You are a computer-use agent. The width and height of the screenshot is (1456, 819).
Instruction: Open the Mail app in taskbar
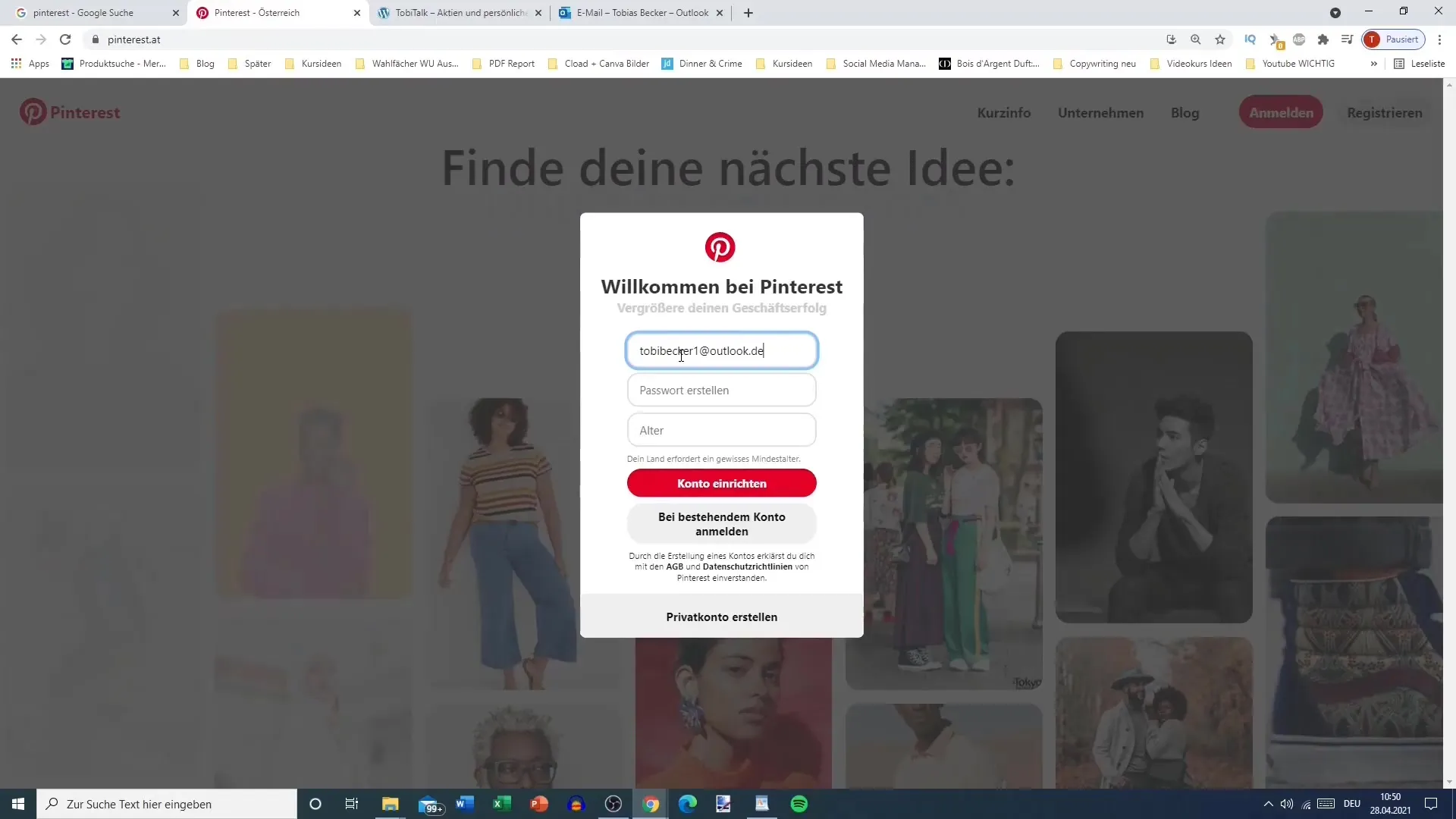[430, 804]
